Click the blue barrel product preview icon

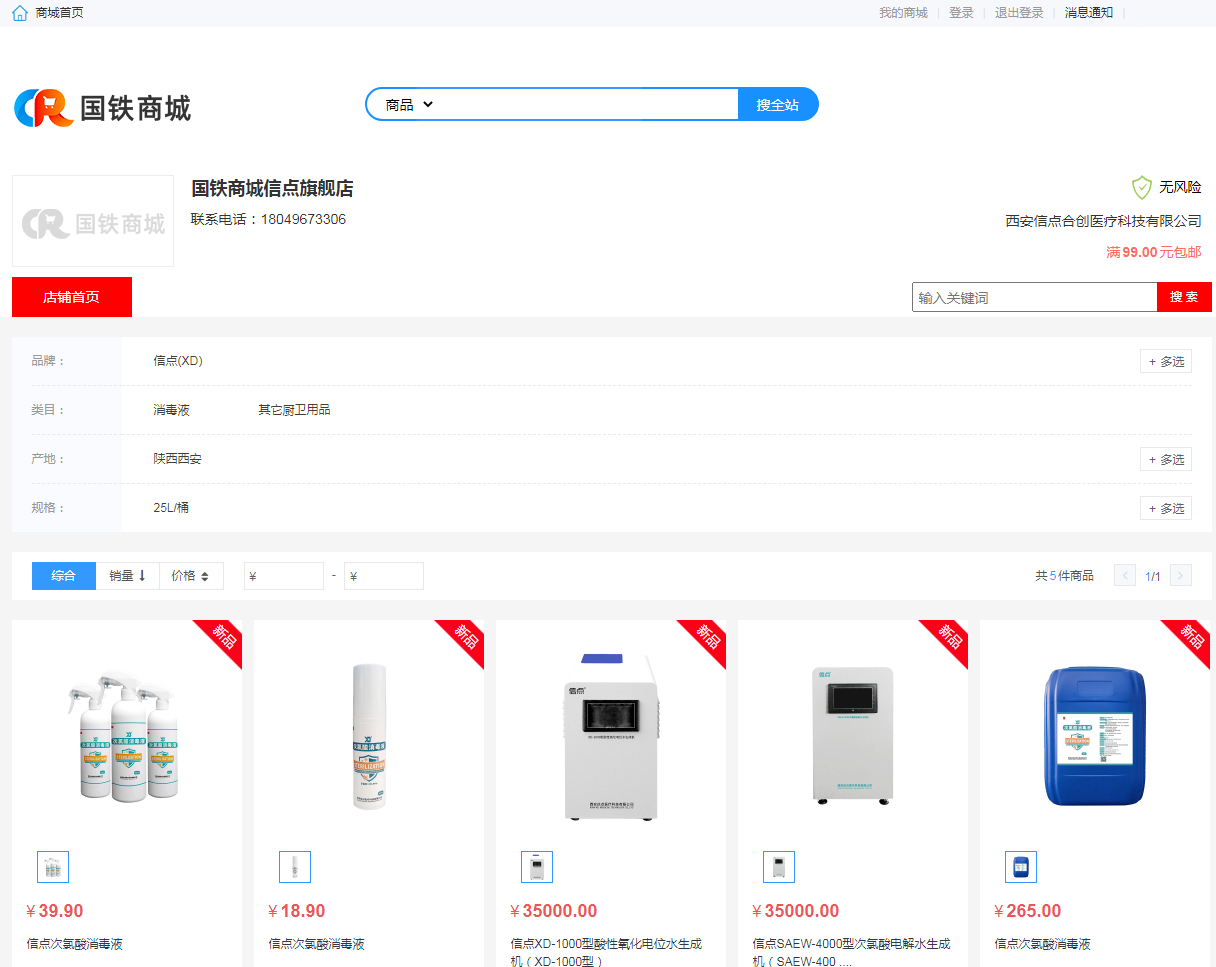[1021, 867]
